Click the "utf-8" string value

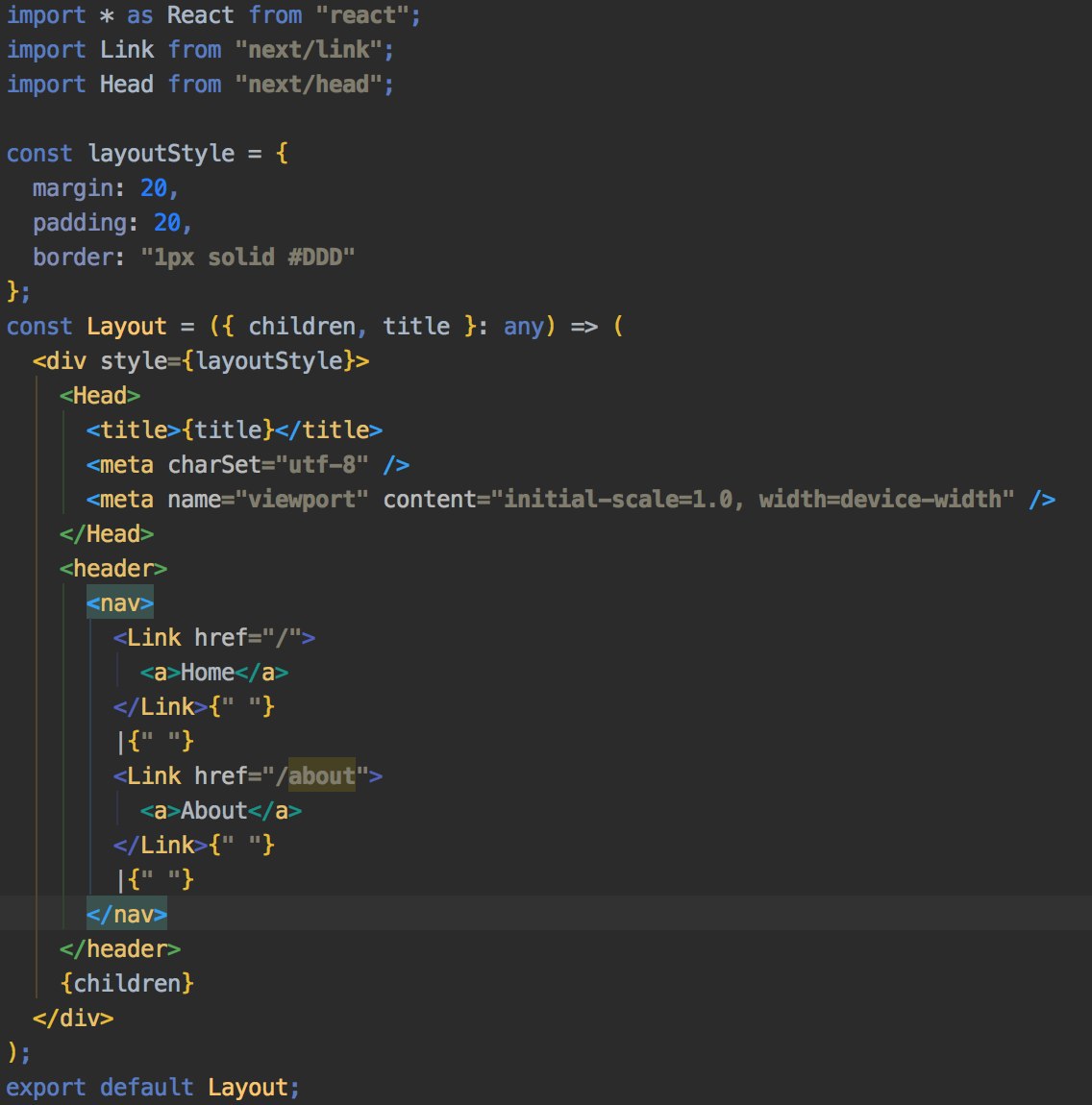[321, 464]
